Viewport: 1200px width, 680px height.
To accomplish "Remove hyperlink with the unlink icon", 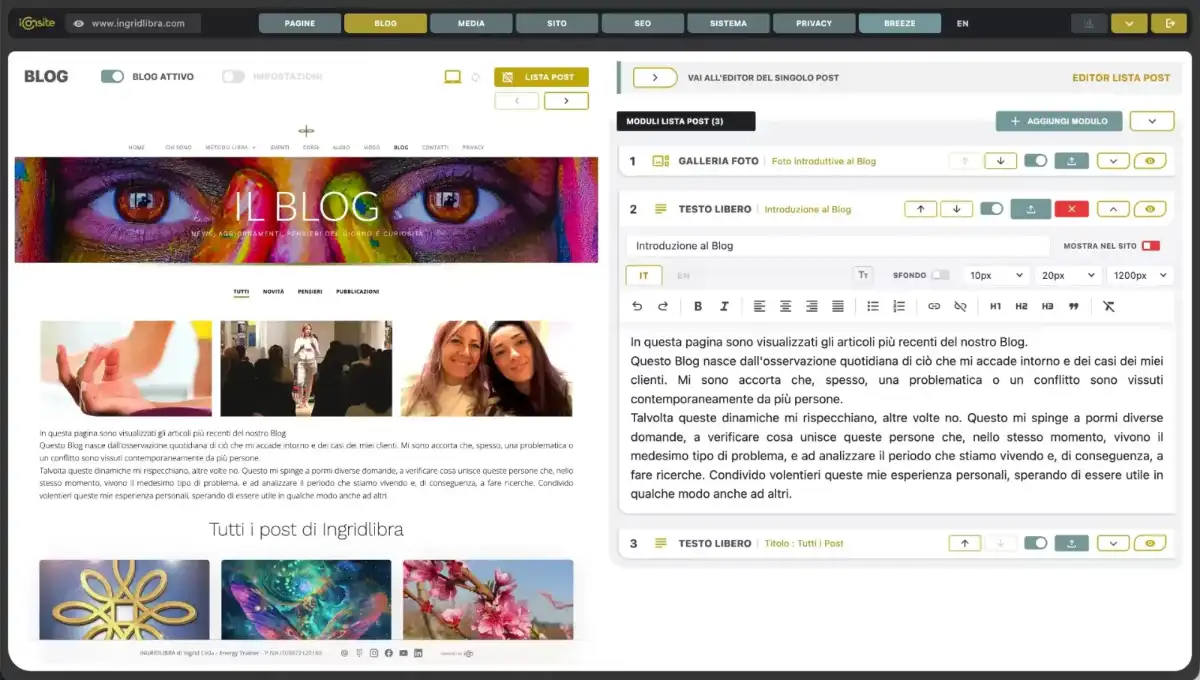I will [x=960, y=306].
